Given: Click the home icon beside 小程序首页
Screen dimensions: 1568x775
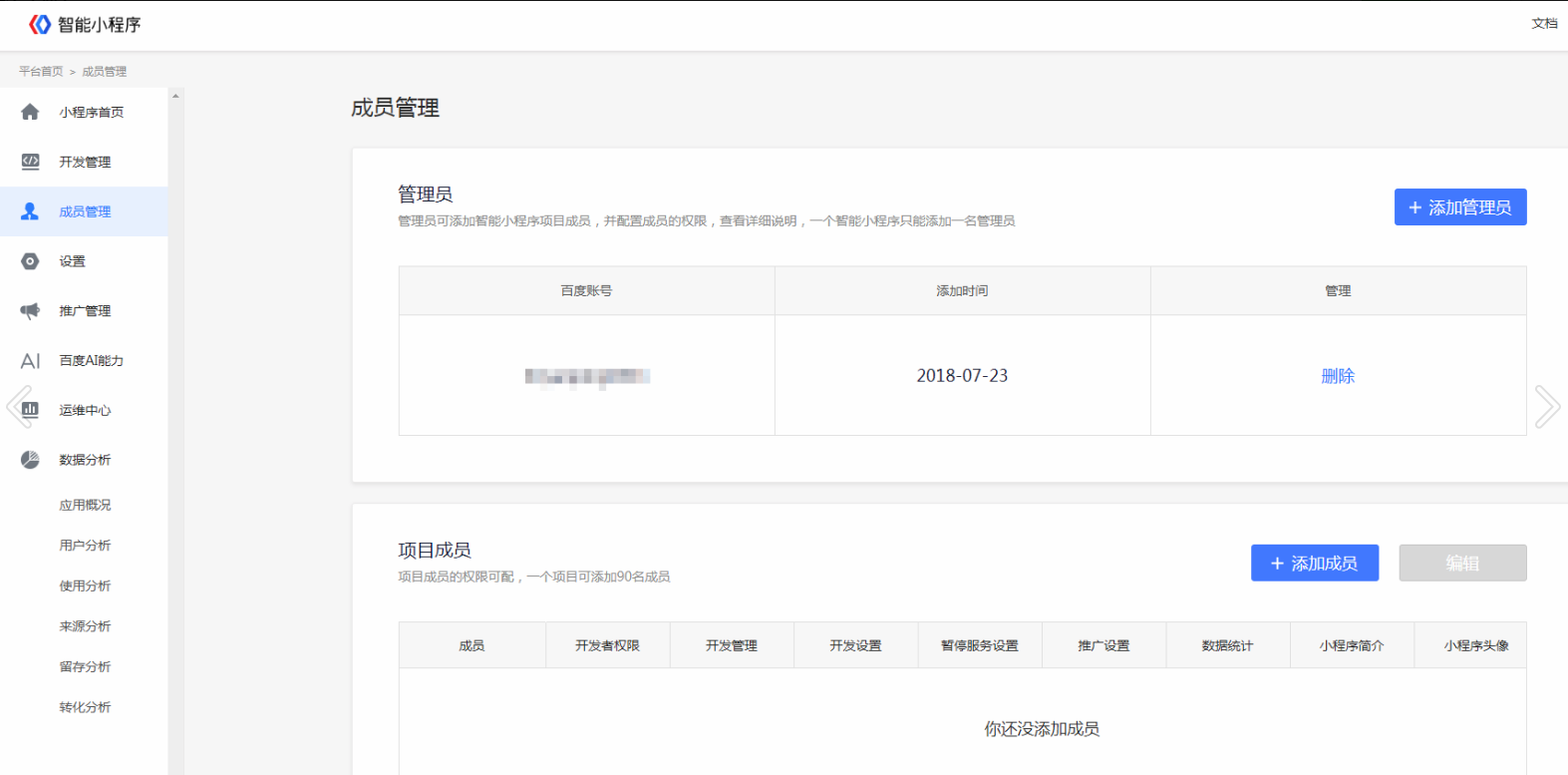Looking at the screenshot, I should (30, 112).
